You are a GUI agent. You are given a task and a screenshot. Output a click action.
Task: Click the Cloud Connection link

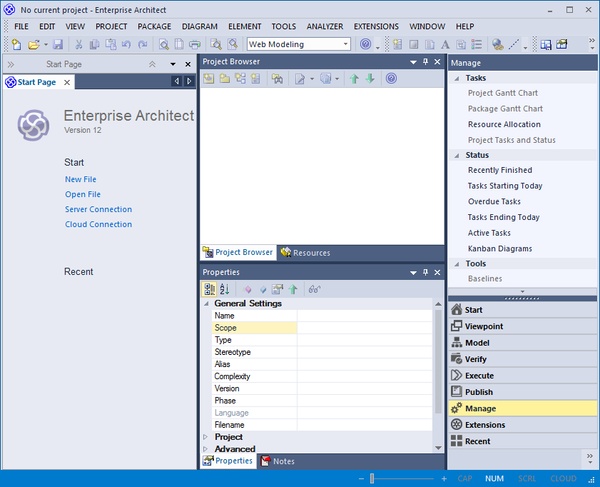[x=98, y=224]
